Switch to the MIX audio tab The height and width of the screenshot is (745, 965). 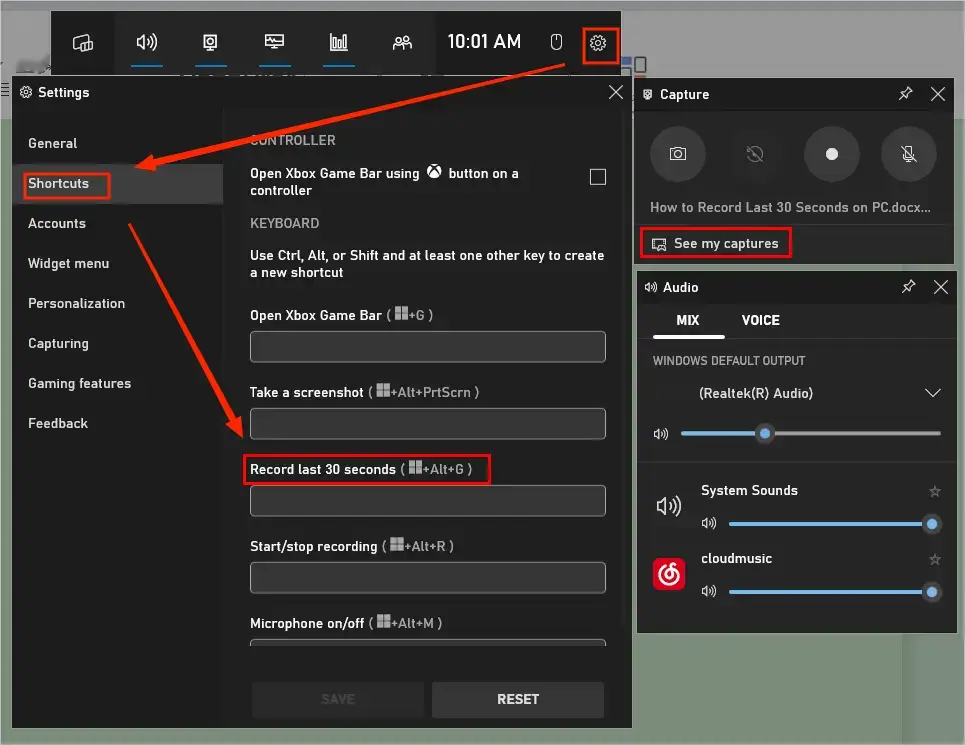click(688, 321)
